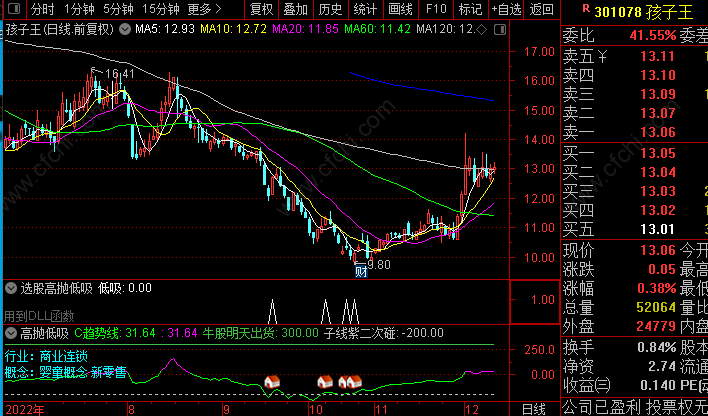Click the magenta MA20: 11.85 legend
This screenshot has width=708, height=416.
pos(306,30)
